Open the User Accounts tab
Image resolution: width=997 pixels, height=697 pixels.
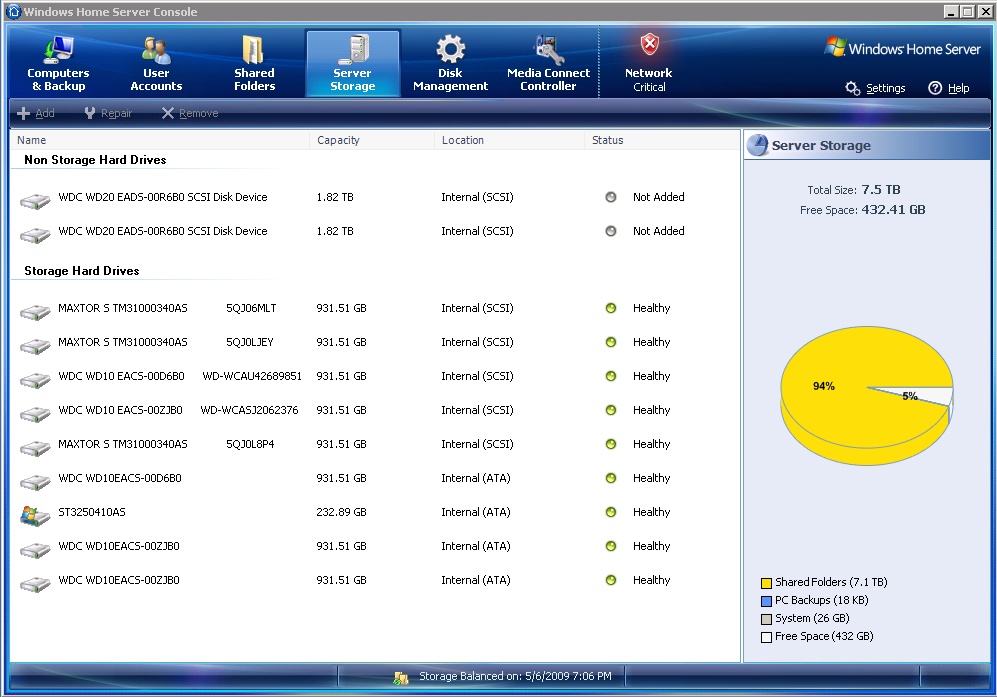pos(156,64)
